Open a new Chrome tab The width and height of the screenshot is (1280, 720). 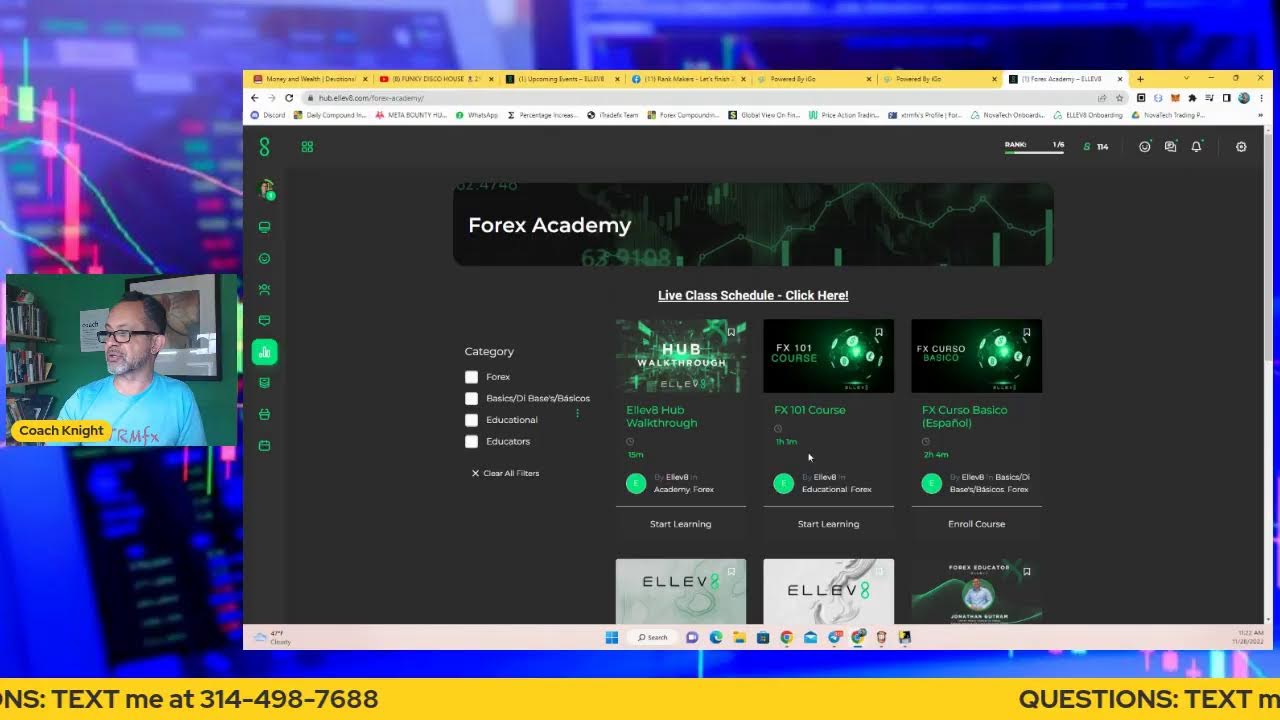1140,79
